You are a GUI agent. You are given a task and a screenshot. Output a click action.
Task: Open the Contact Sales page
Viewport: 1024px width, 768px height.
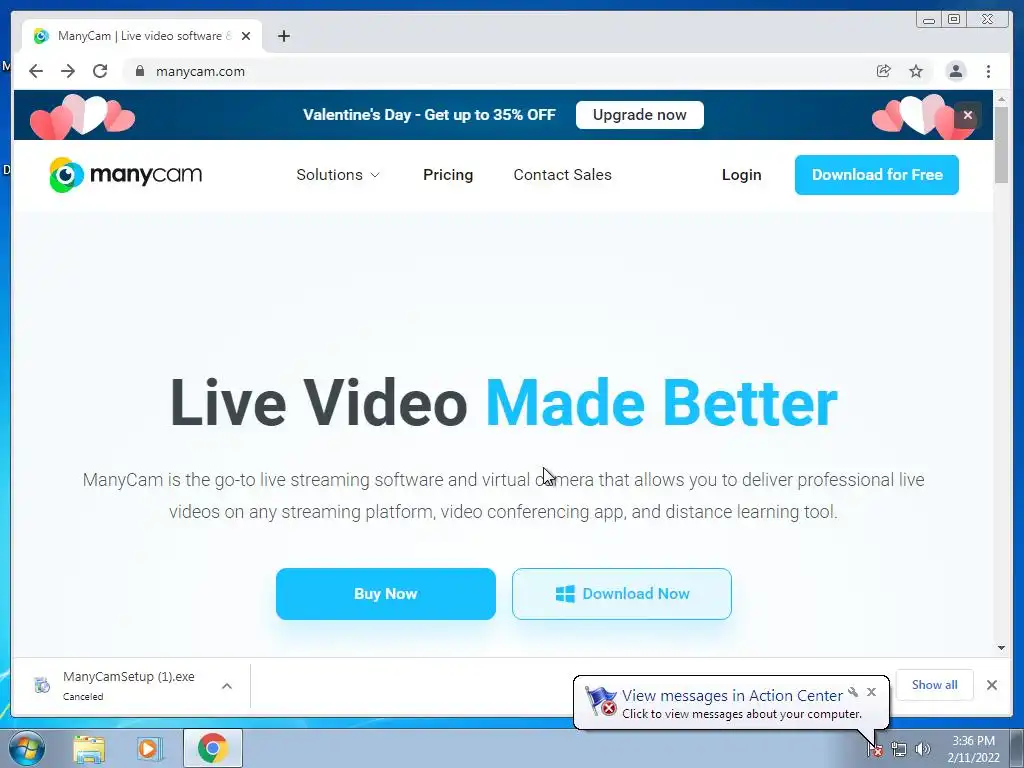point(562,175)
